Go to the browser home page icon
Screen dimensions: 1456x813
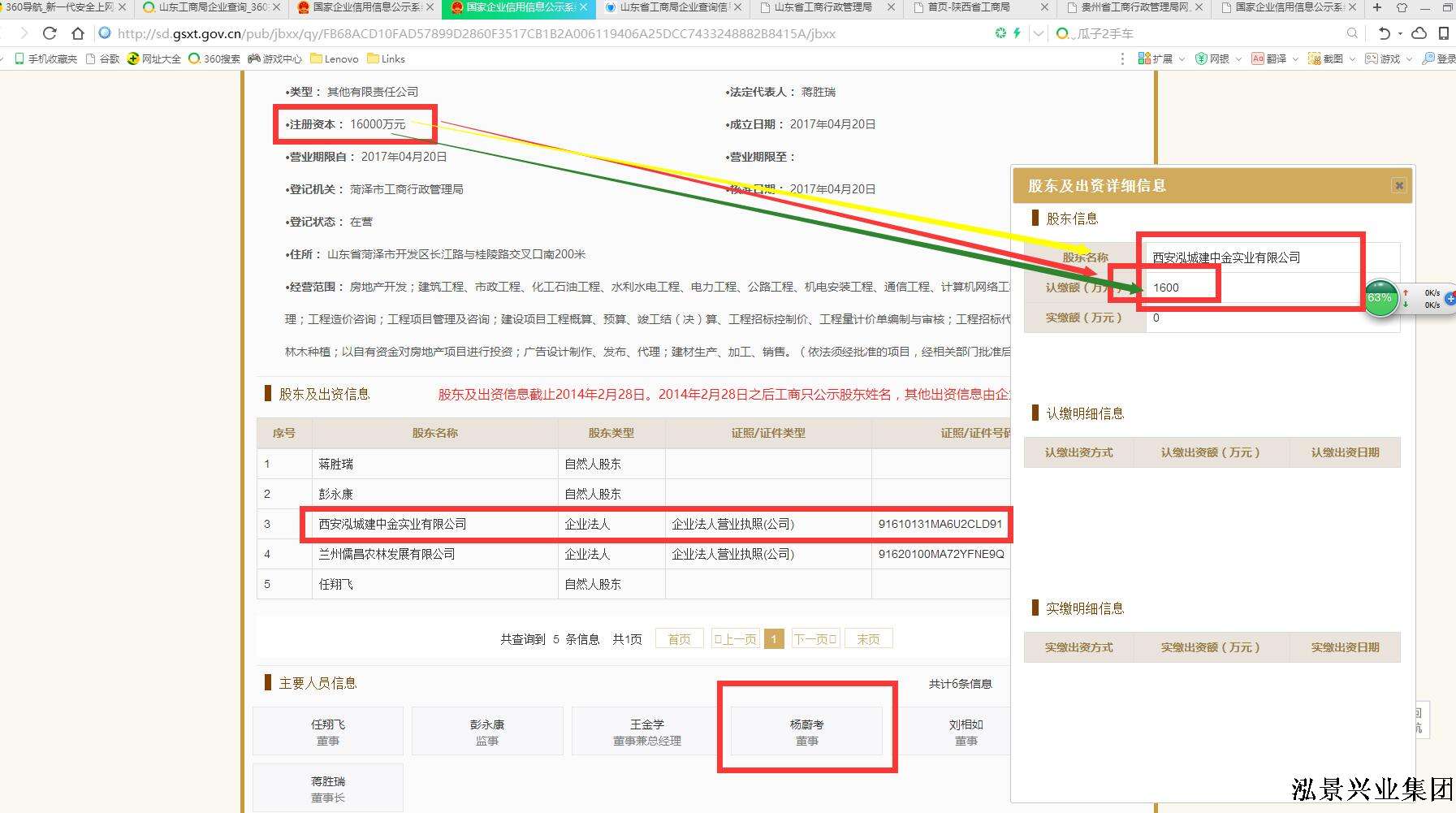tap(78, 33)
